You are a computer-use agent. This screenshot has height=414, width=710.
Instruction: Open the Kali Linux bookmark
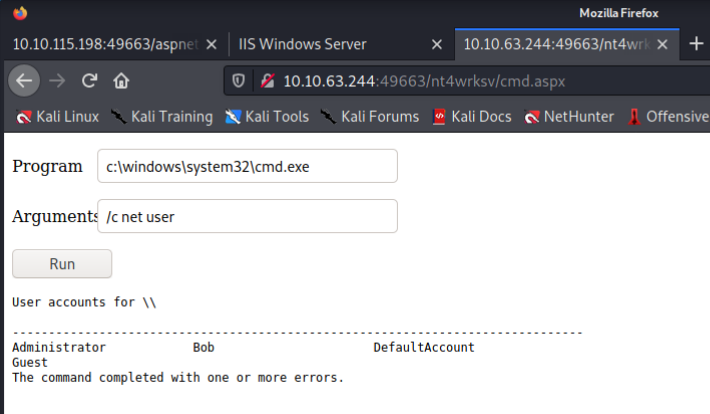pyautogui.click(x=58, y=117)
